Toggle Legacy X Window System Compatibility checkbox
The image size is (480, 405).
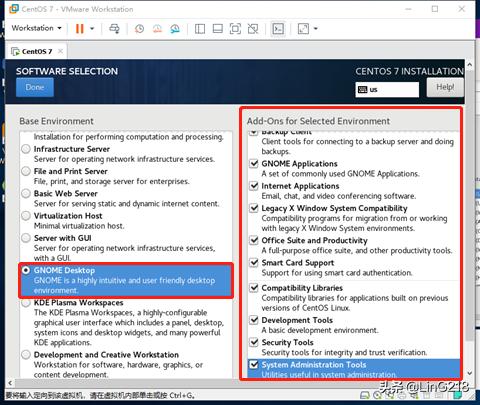254,208
